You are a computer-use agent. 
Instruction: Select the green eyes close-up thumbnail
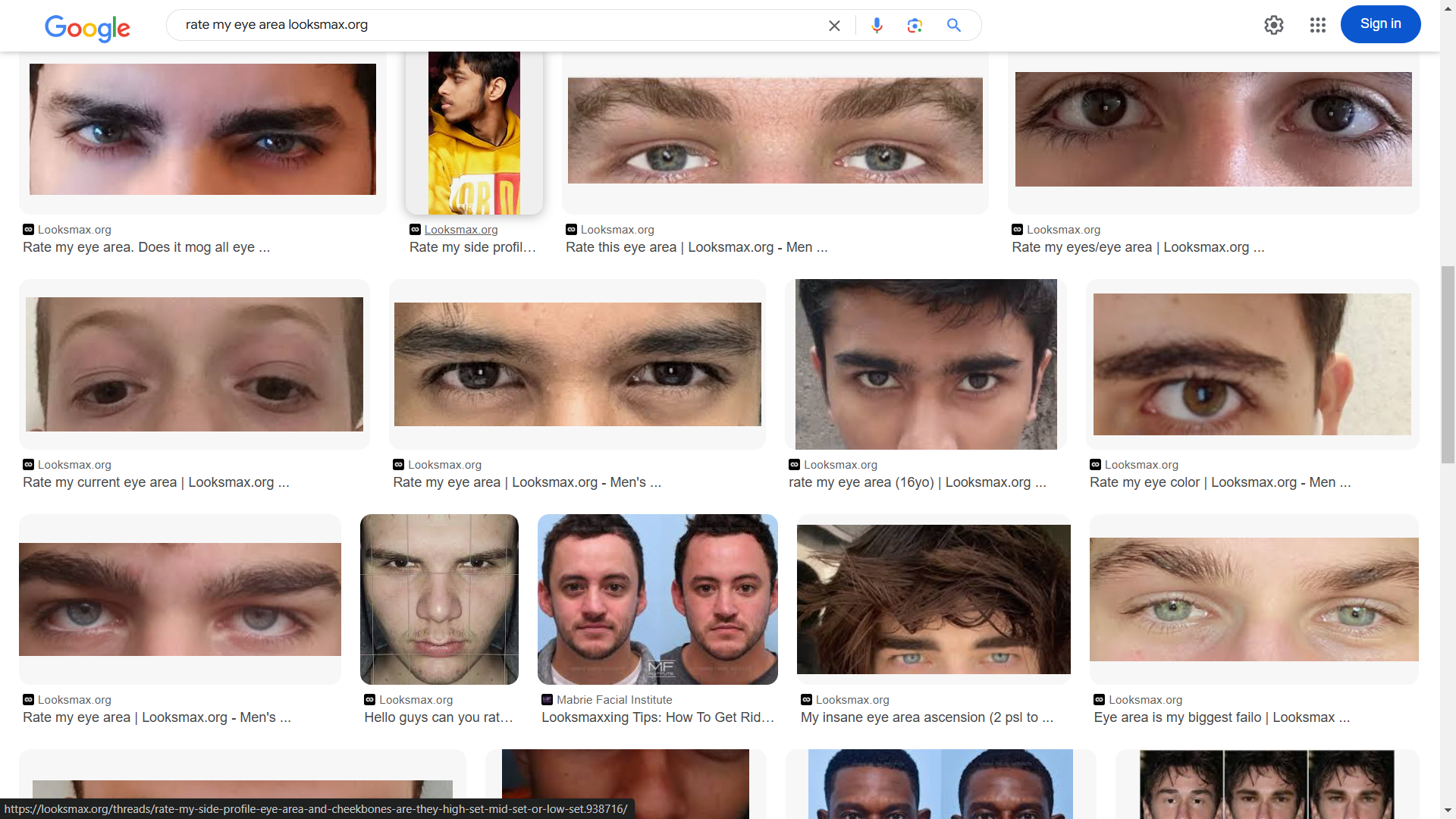(1254, 599)
